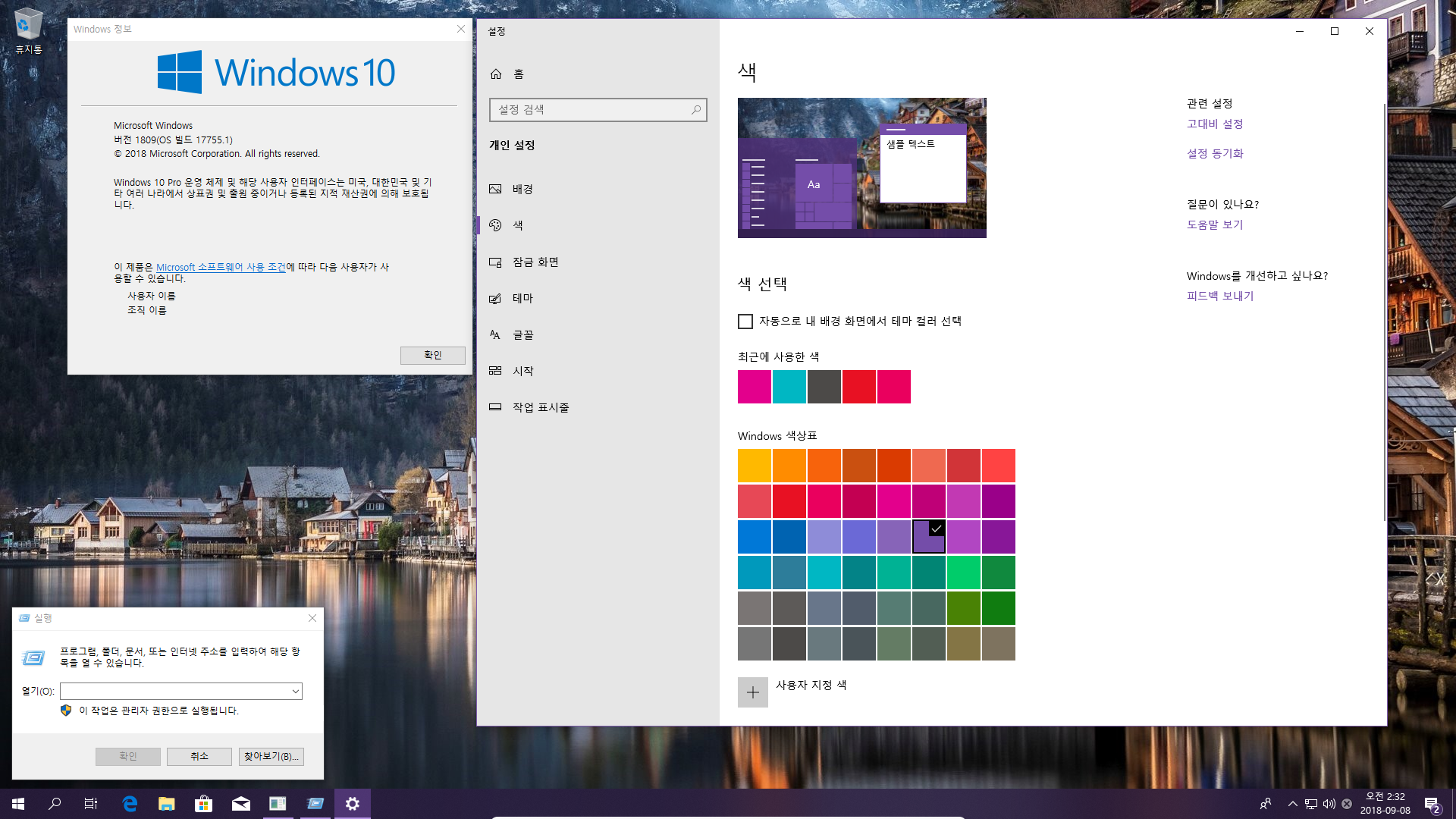Click the volume speaker icon in tray
Screen dimensions: 1456x819
click(1329, 804)
